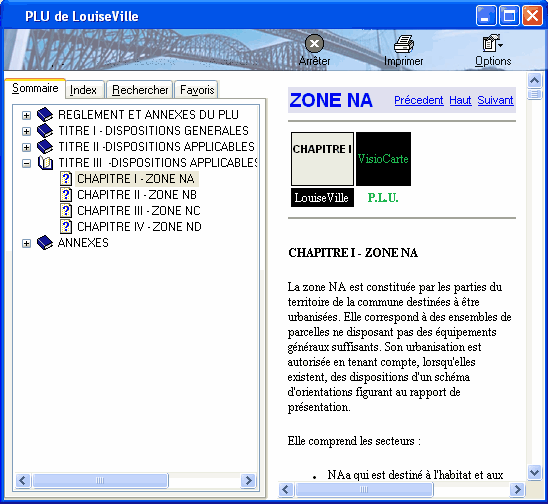The height and width of the screenshot is (504, 548).
Task: Click the open book icon for TITRE III
Action: (x=45, y=163)
